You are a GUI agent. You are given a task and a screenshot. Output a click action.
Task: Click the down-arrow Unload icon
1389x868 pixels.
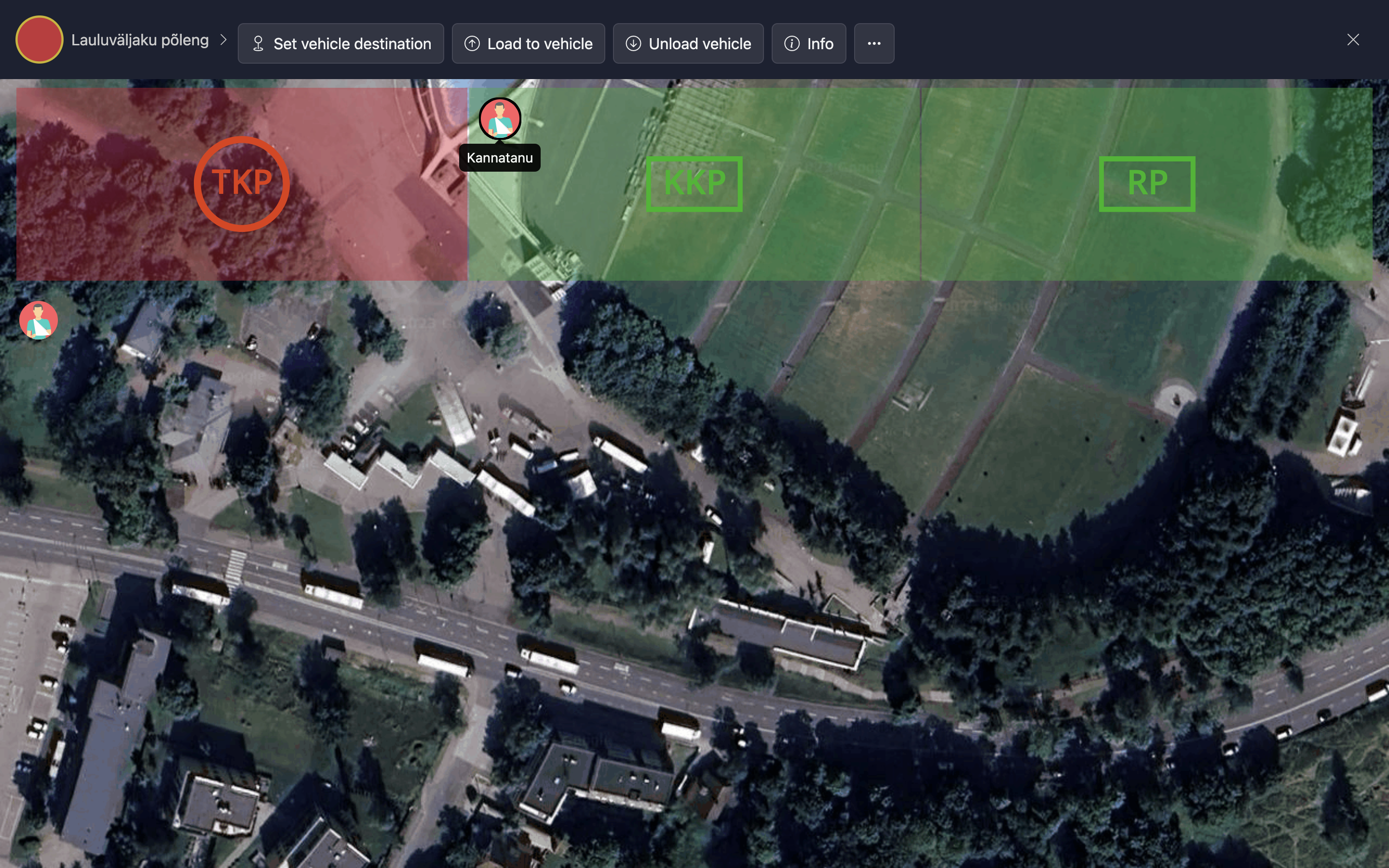633,43
